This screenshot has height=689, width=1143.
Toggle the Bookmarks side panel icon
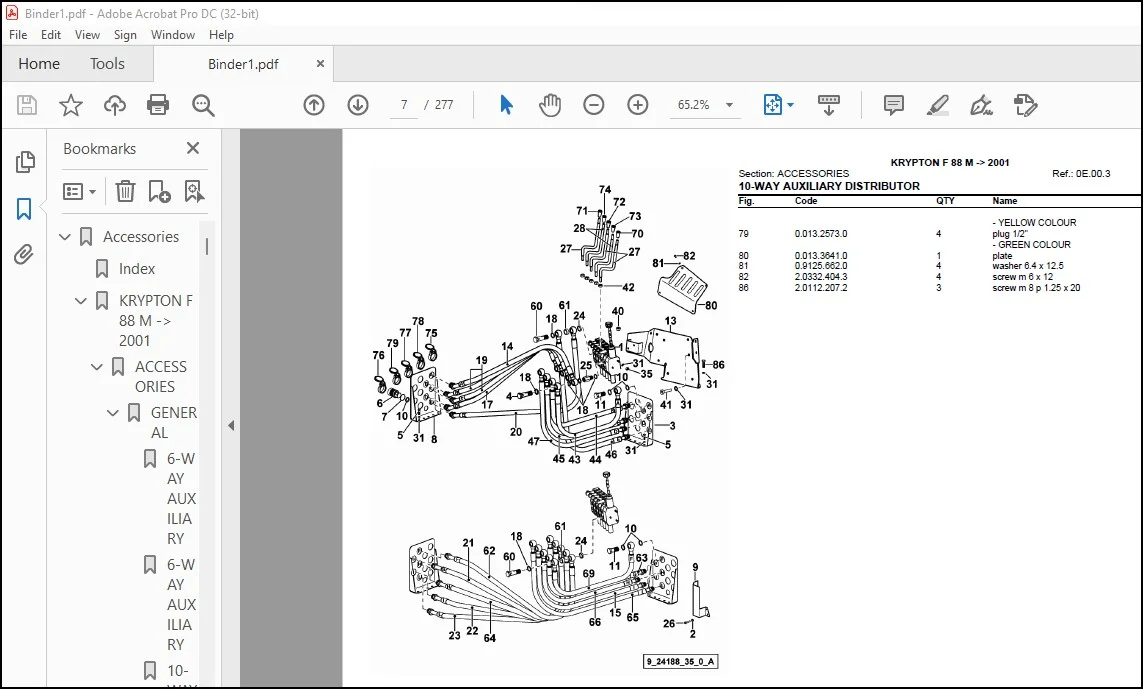pyautogui.click(x=24, y=209)
